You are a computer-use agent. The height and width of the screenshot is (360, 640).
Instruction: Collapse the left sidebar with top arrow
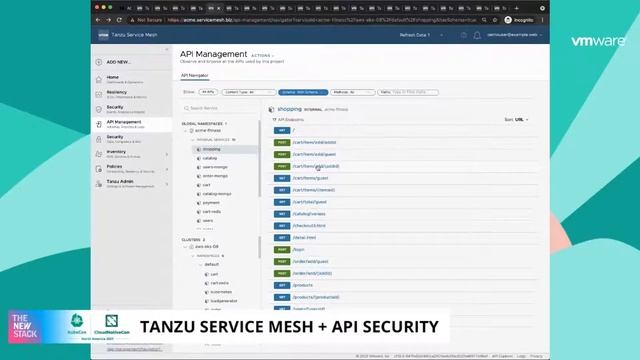tap(167, 49)
